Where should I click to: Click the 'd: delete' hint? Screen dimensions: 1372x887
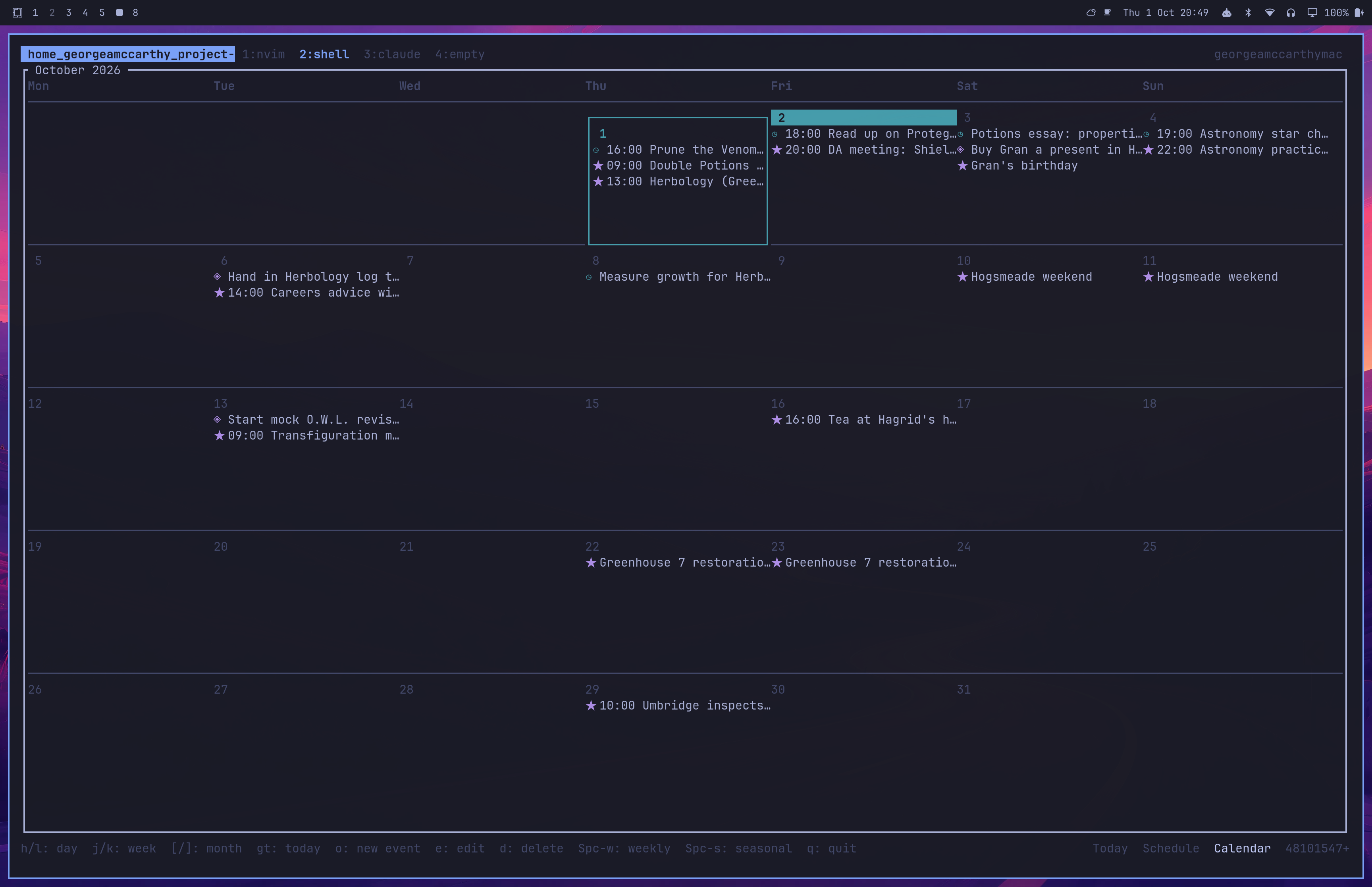point(532,848)
